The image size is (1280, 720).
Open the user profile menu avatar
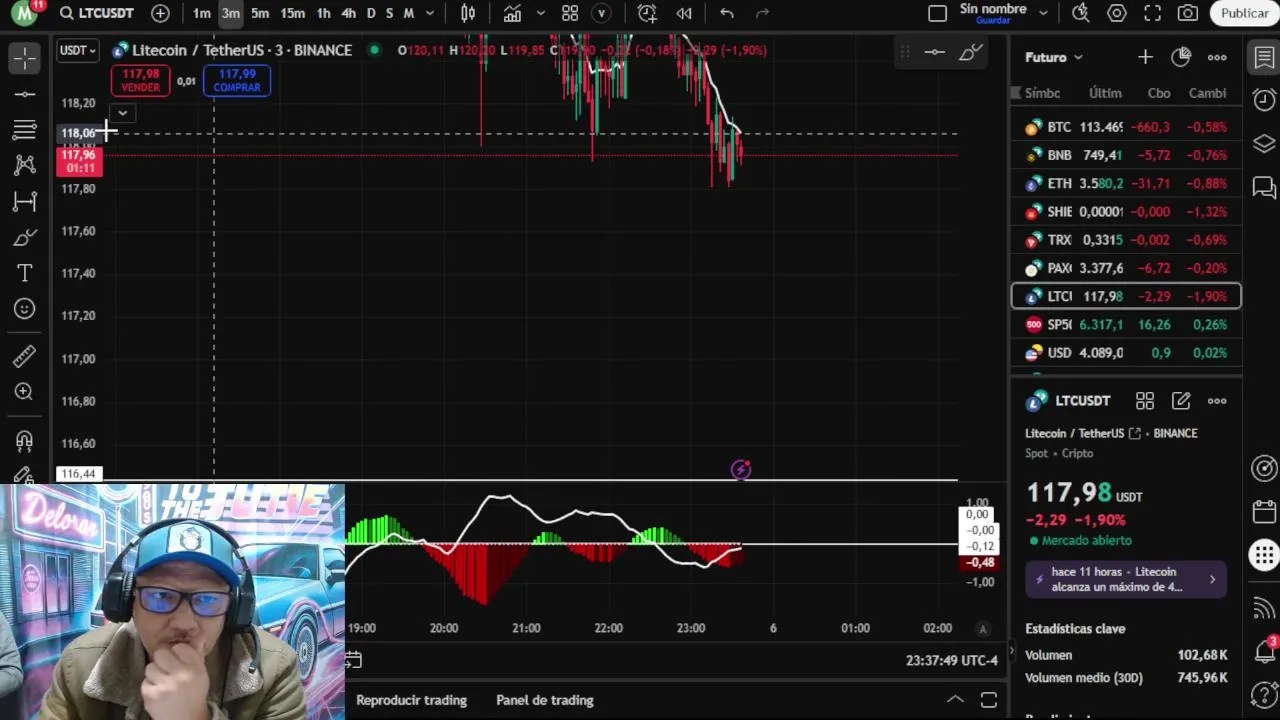point(24,13)
